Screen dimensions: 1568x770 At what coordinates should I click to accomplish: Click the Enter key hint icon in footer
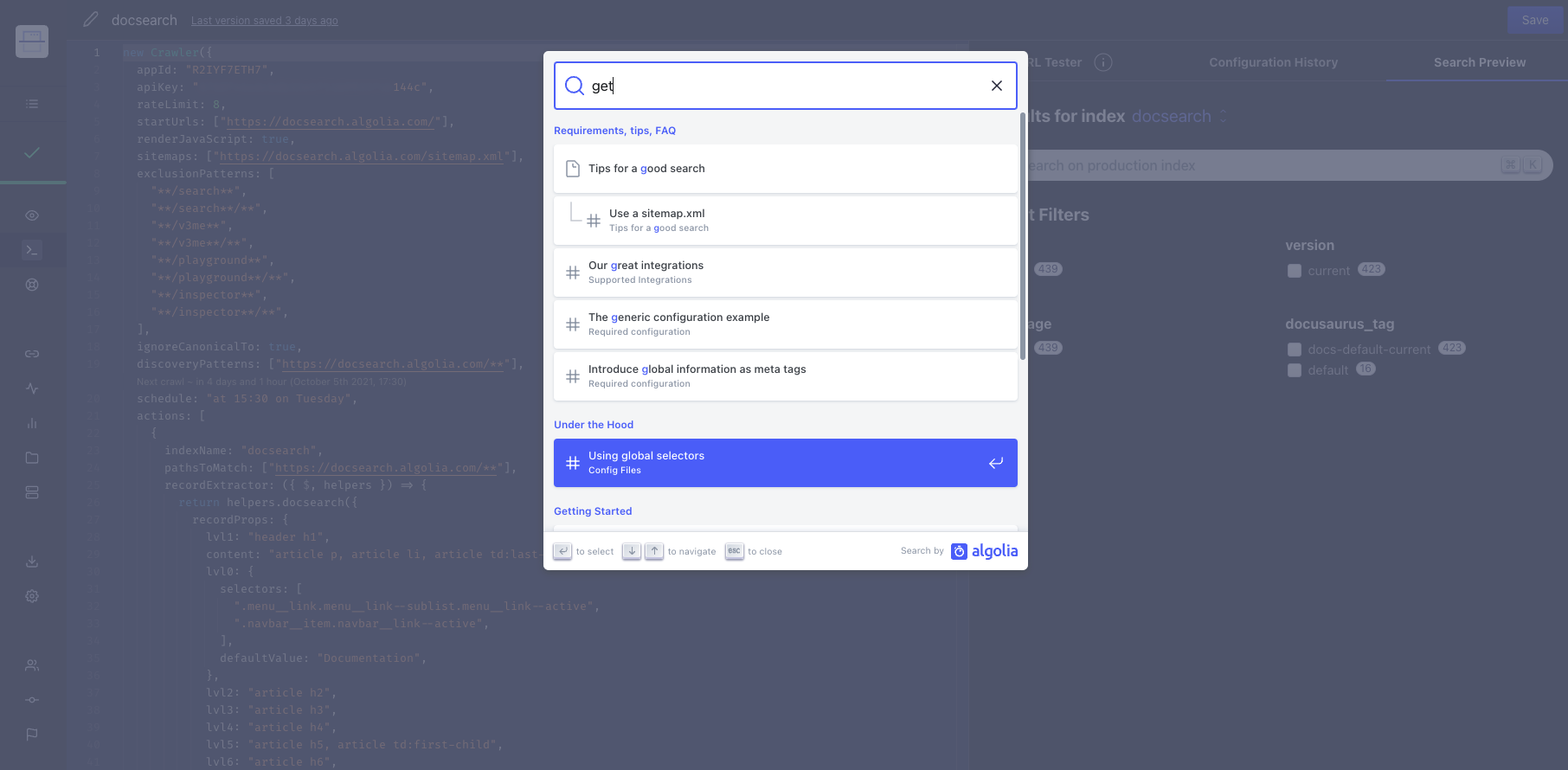coord(562,551)
